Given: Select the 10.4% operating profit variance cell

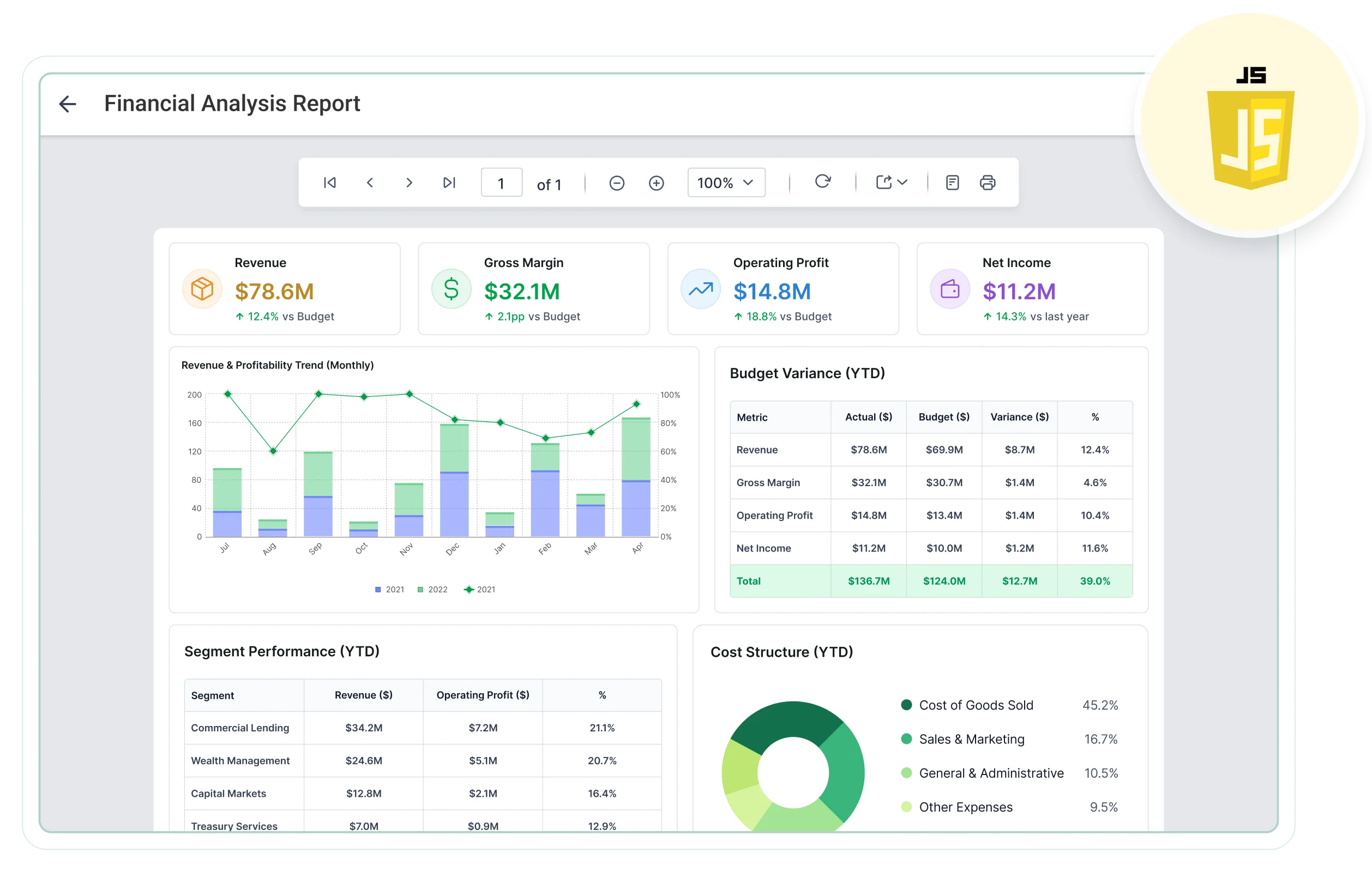Looking at the screenshot, I should coord(1094,516).
